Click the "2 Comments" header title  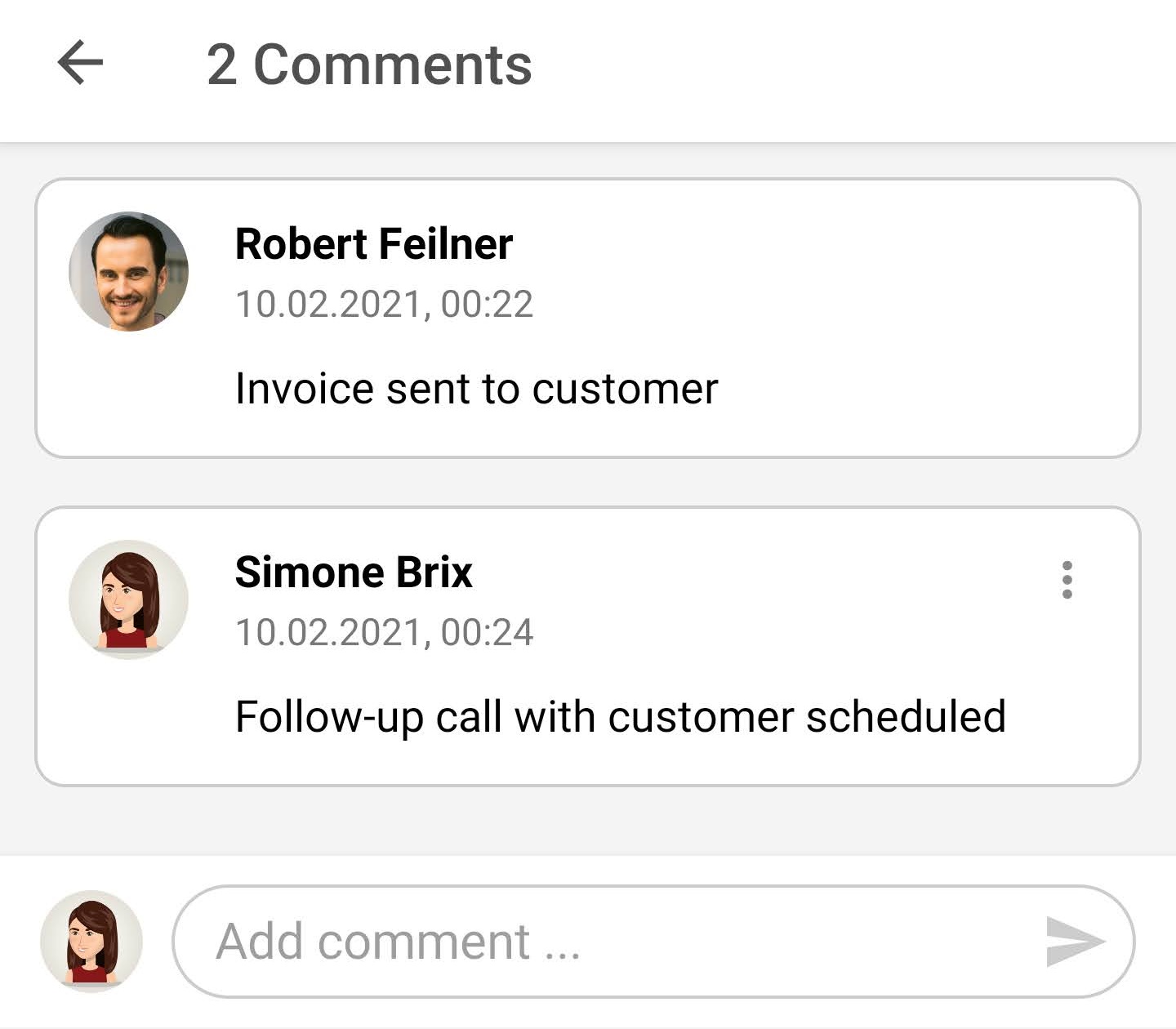369,65
